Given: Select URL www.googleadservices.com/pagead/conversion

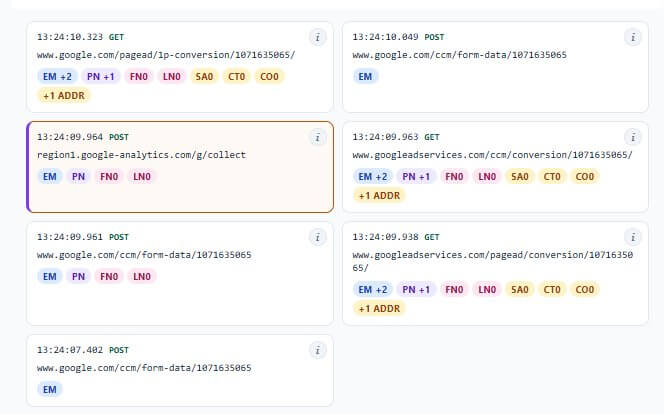Looking at the screenshot, I should pos(492,261).
